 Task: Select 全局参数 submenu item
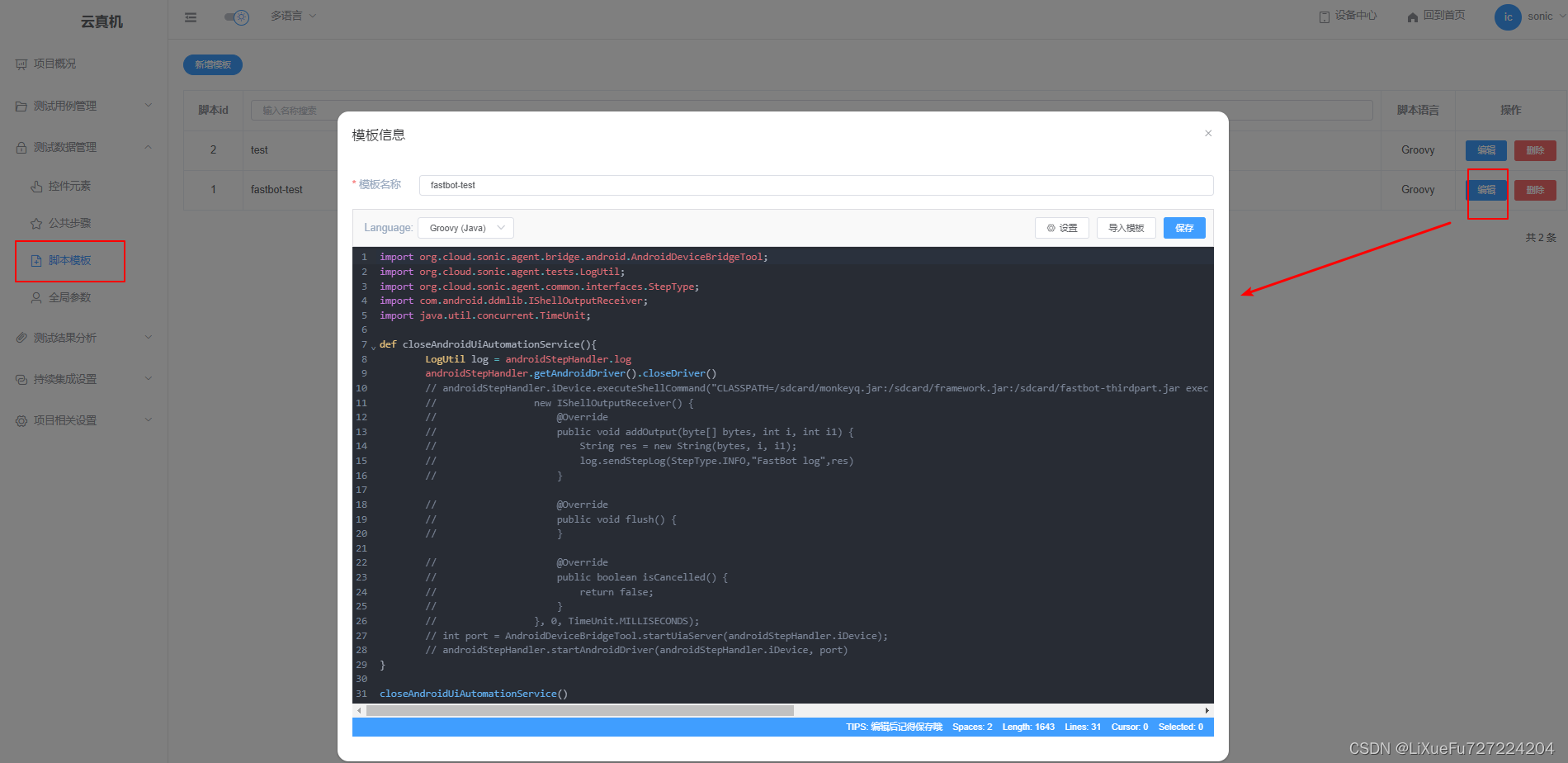pyautogui.click(x=69, y=297)
